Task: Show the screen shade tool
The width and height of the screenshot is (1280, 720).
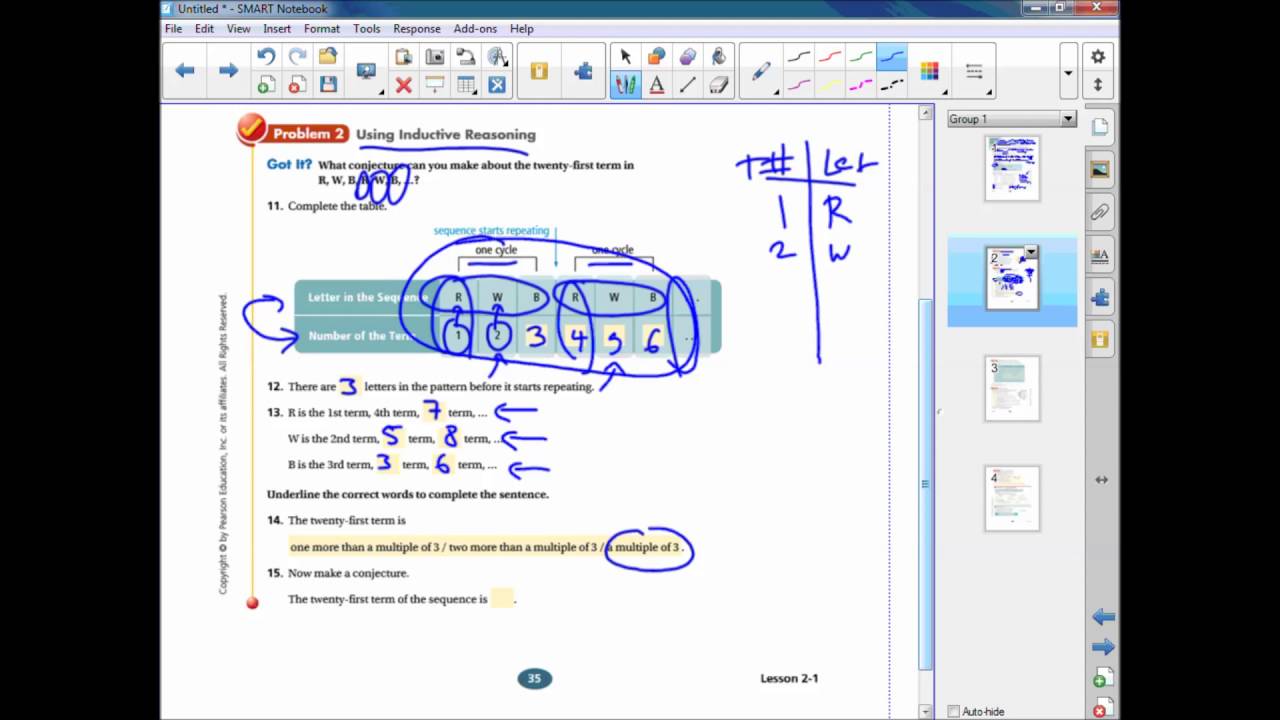Action: coord(435,86)
